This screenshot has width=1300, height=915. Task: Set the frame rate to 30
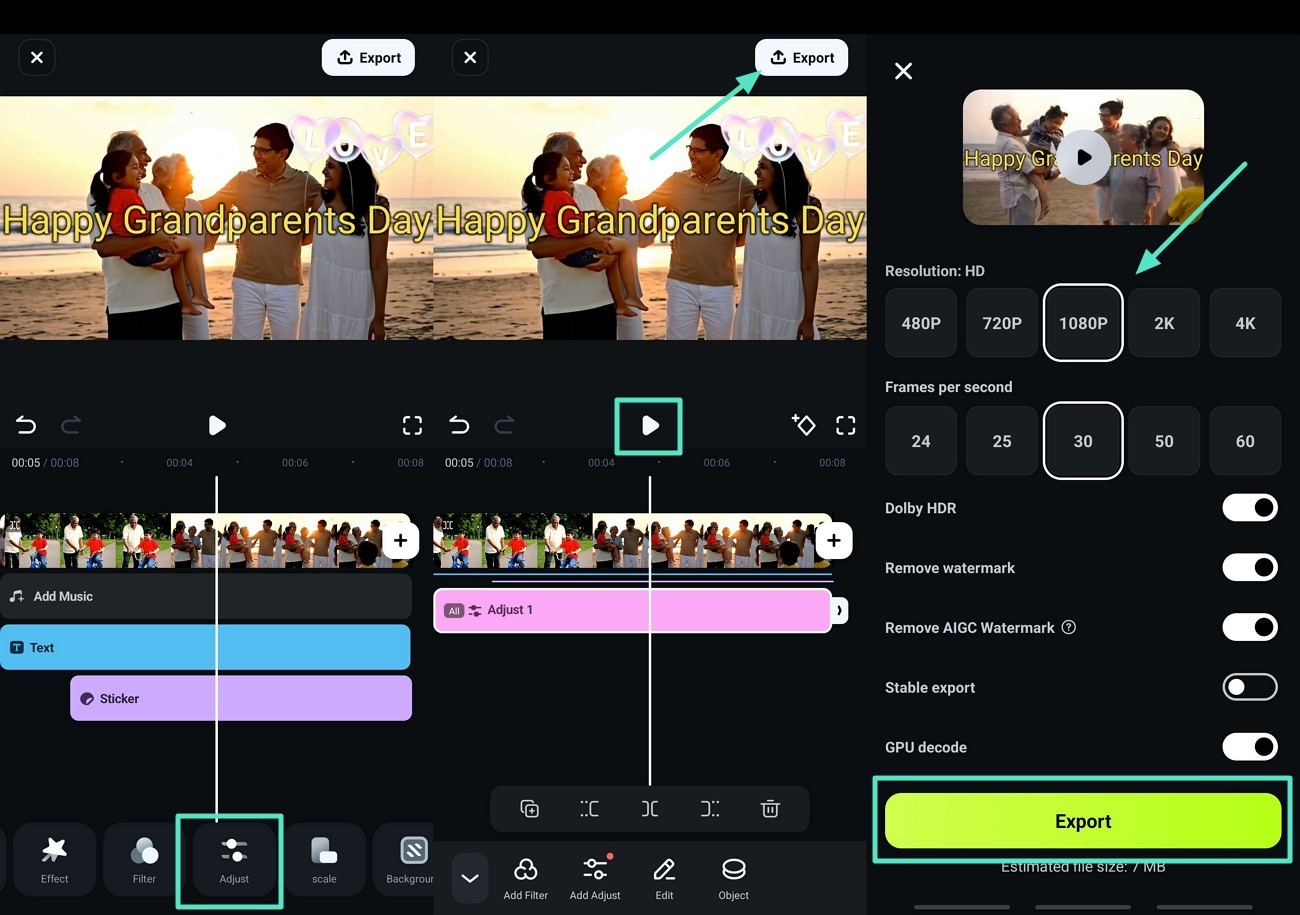(1083, 441)
